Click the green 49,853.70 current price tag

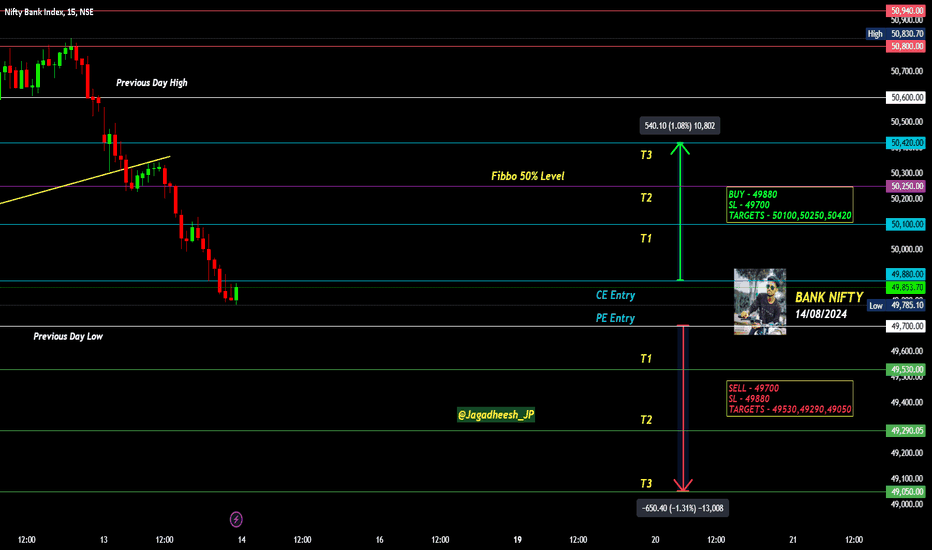905,288
